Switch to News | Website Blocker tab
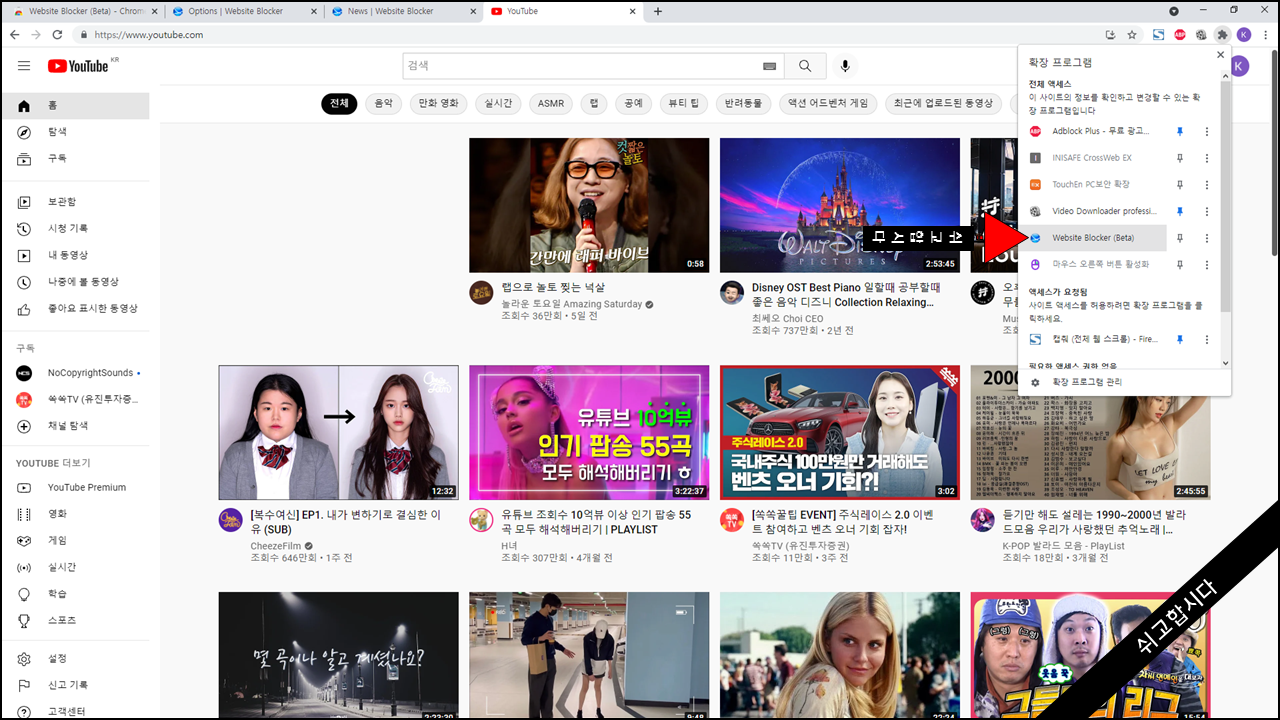1280x720 pixels. coord(404,11)
